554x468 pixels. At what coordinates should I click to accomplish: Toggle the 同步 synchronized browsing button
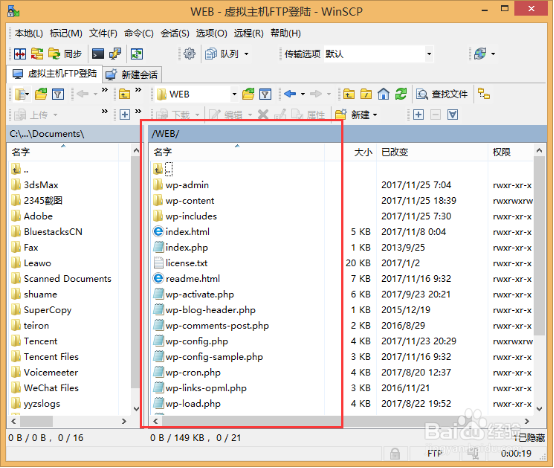(x=65, y=54)
